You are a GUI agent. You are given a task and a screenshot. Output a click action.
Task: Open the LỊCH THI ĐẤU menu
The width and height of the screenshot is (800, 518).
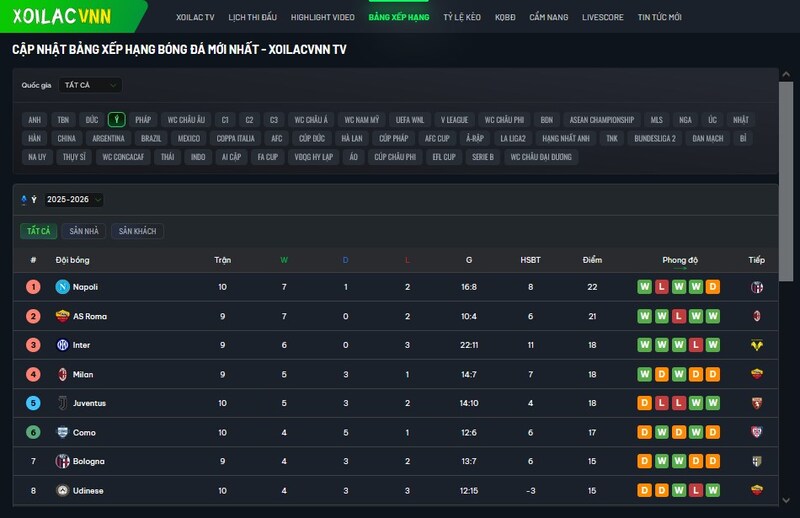(x=252, y=18)
